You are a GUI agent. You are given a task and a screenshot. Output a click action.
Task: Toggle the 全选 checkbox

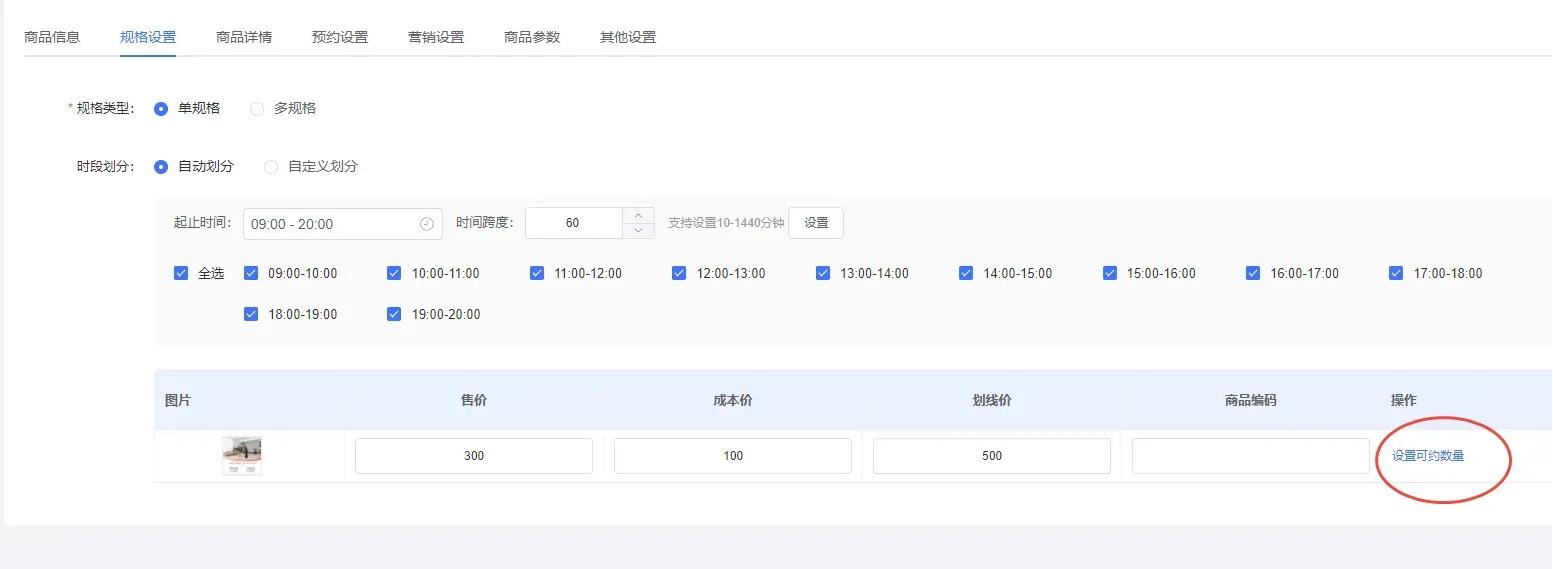tap(181, 273)
